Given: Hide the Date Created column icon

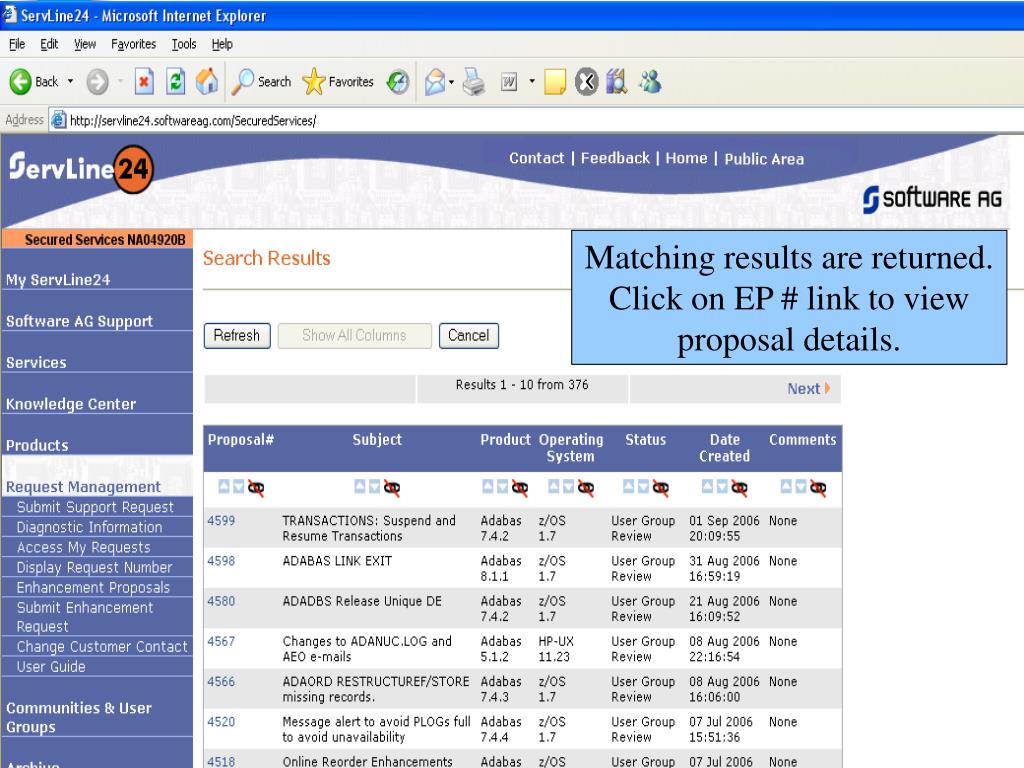Looking at the screenshot, I should [x=739, y=487].
